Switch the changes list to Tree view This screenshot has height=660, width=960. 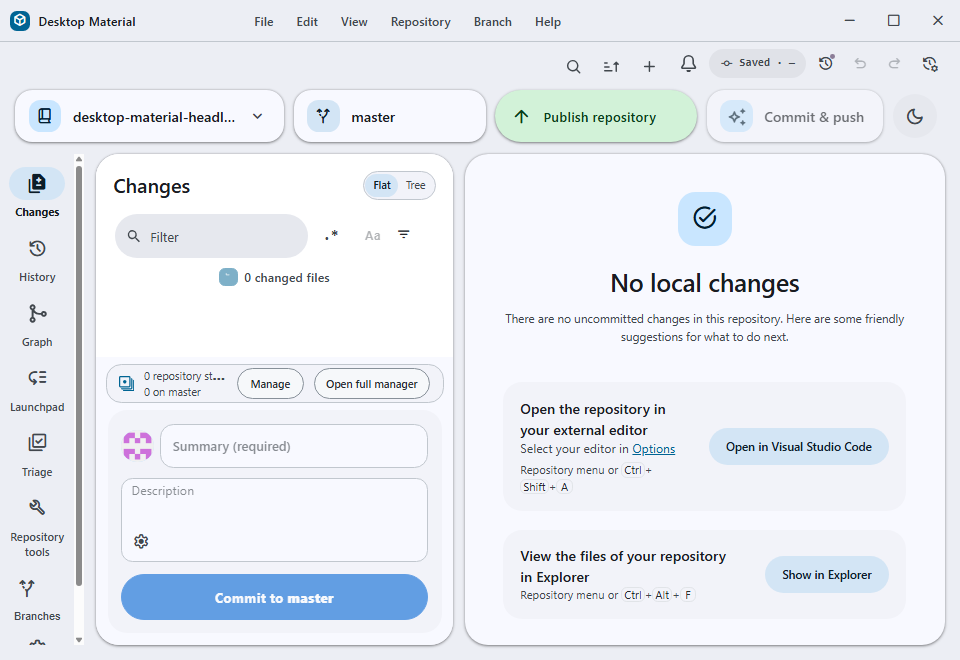pos(415,186)
